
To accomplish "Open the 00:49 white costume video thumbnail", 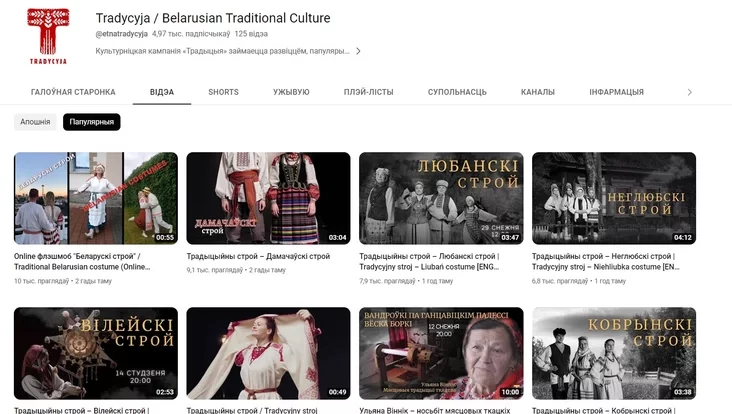I will pyautogui.click(x=268, y=353).
